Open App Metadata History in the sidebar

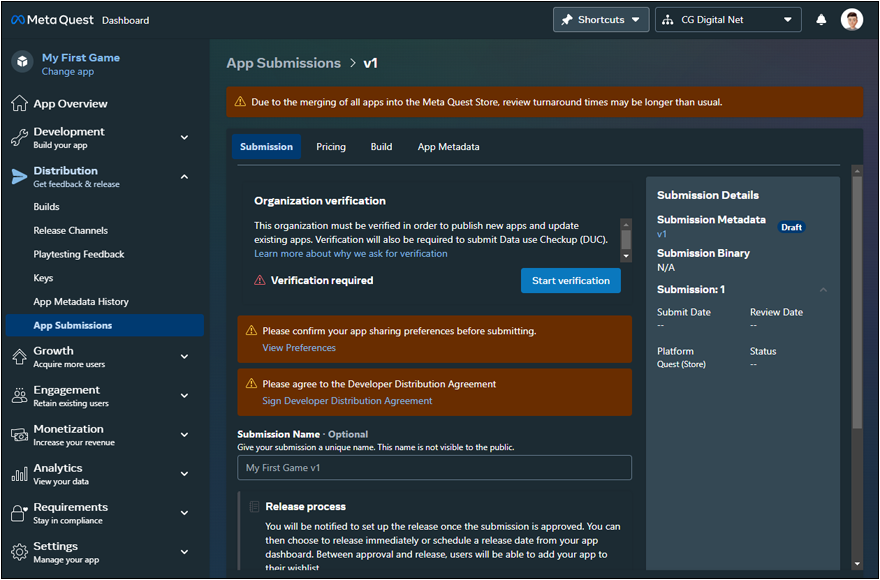click(x=81, y=302)
